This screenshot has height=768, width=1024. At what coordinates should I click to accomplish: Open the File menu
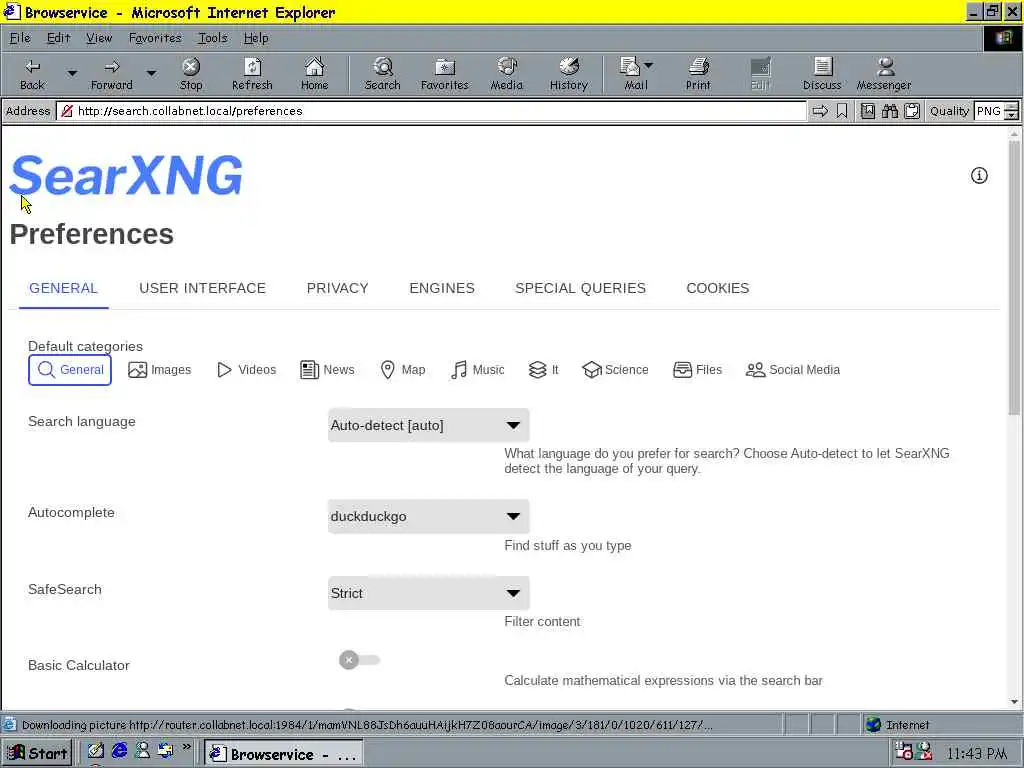[20, 38]
